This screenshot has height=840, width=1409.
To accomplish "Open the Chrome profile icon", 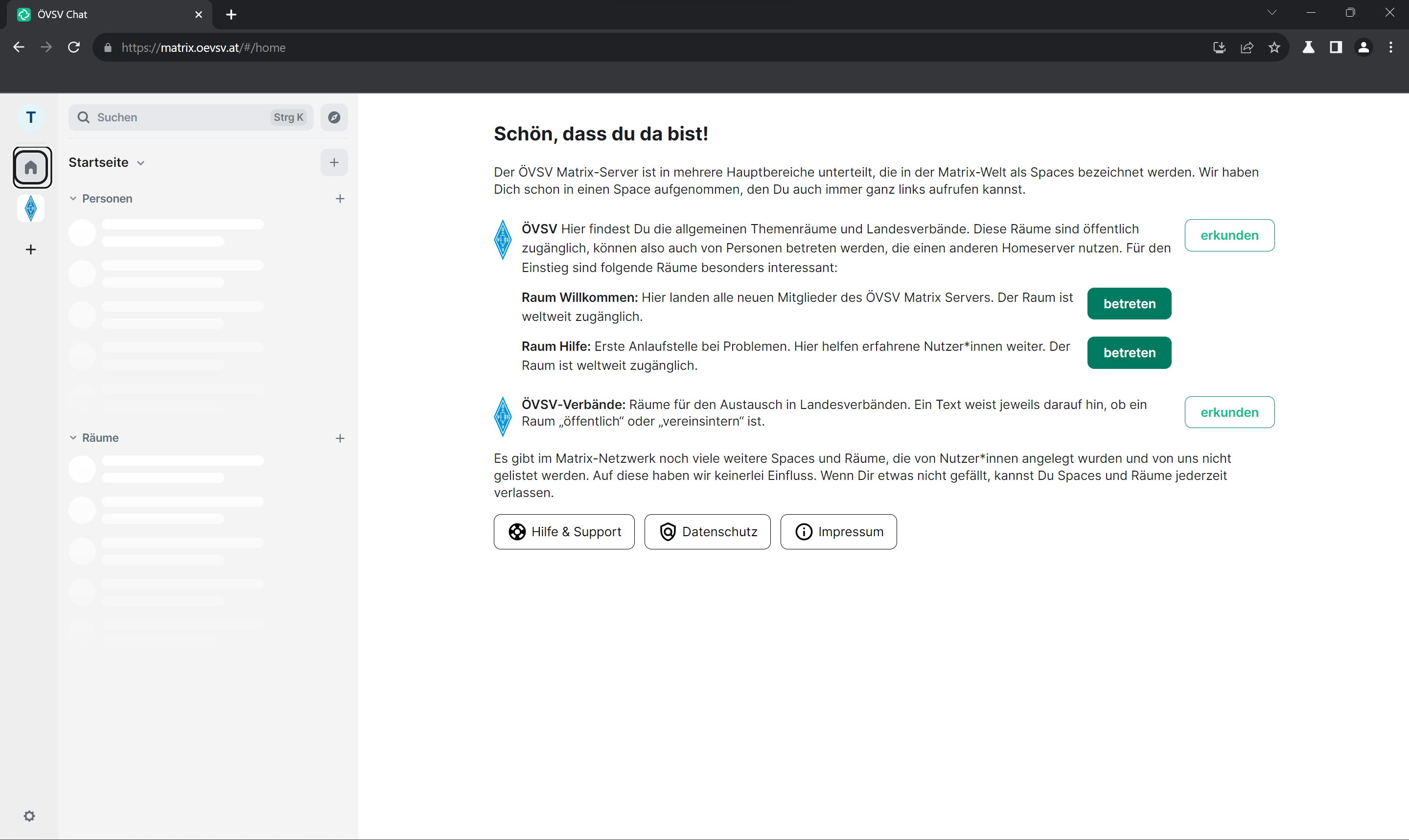I will coord(1363,47).
